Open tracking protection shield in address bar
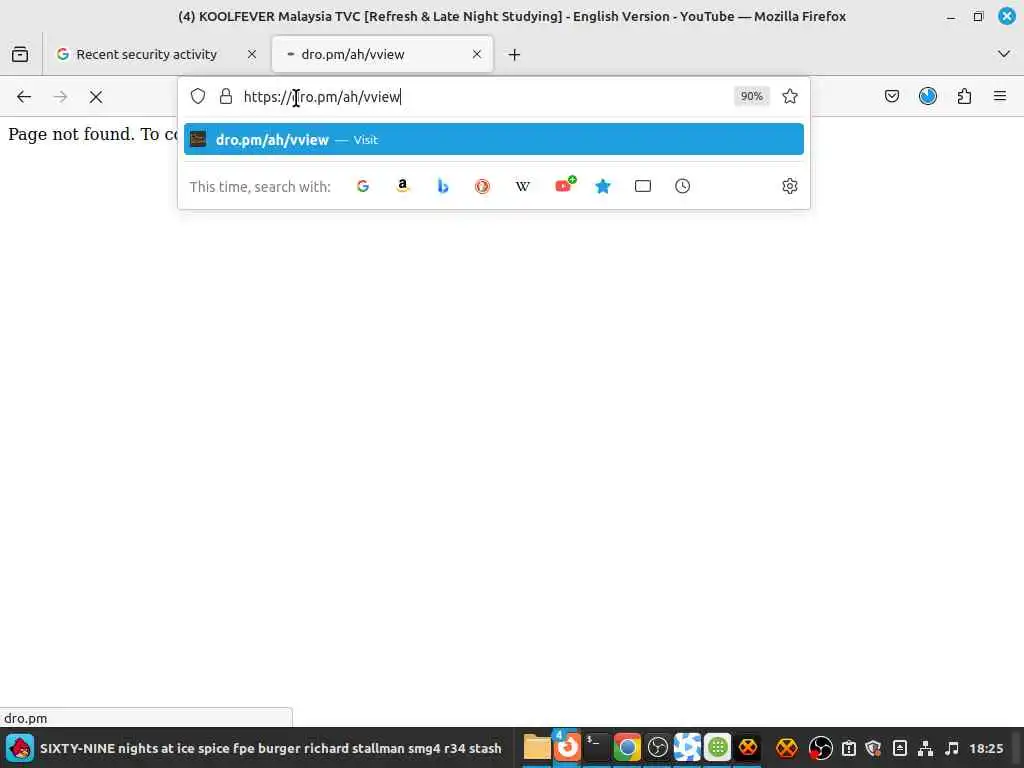The height and width of the screenshot is (768, 1024). pyautogui.click(x=198, y=97)
